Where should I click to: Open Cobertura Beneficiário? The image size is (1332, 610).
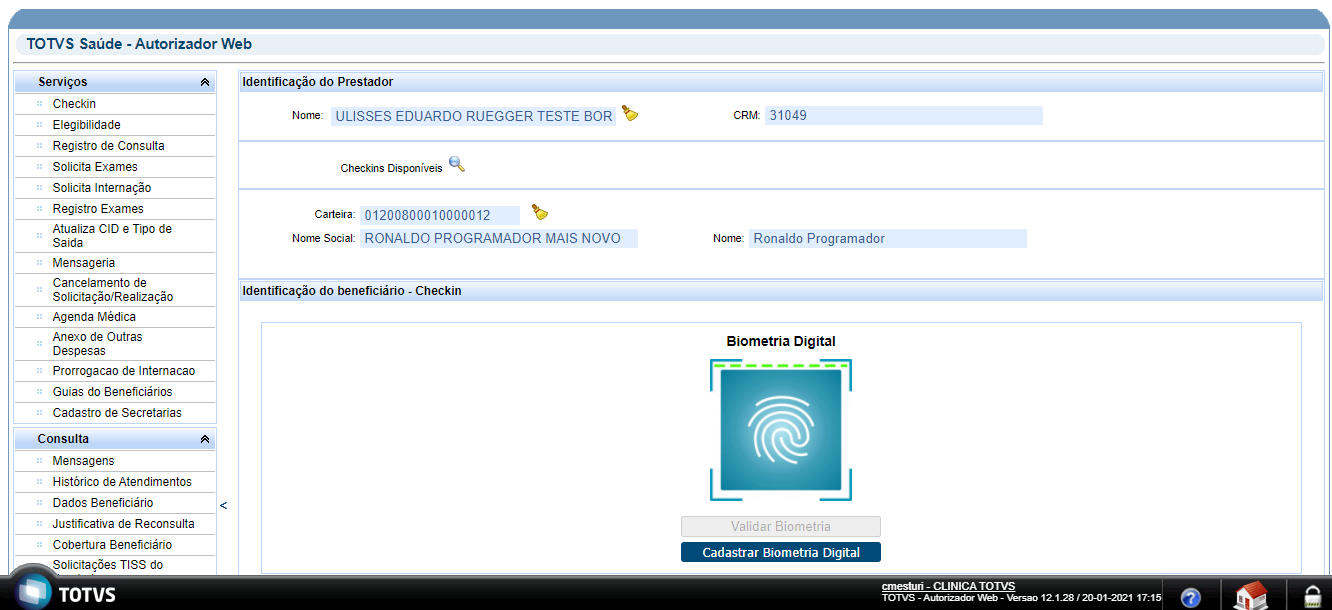[114, 545]
